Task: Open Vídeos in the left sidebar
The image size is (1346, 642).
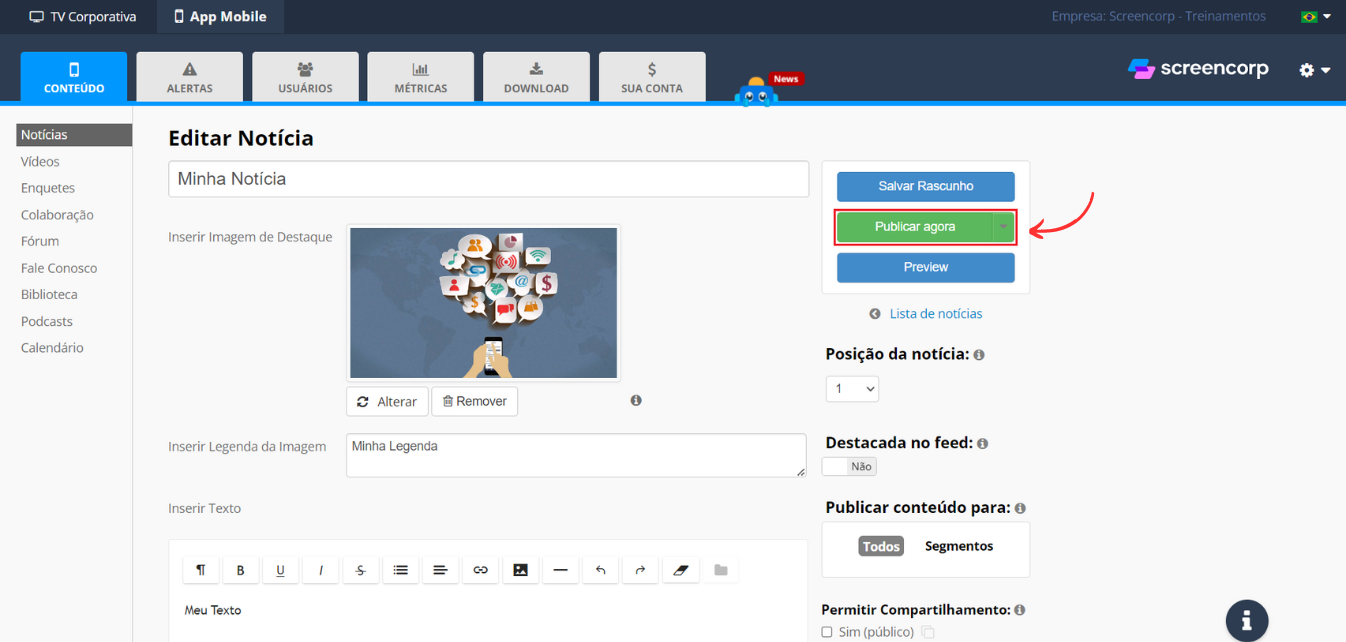Action: pos(40,161)
